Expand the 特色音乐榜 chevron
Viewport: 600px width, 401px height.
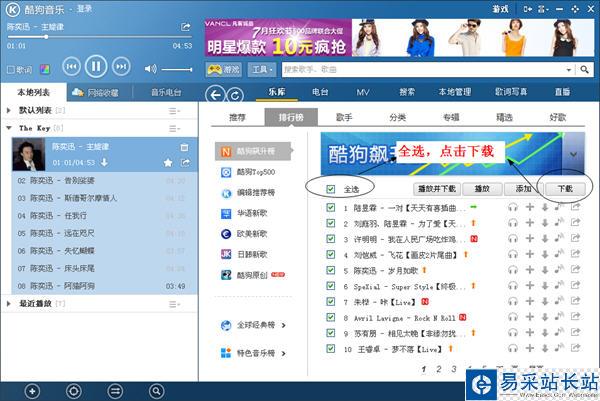284,353
